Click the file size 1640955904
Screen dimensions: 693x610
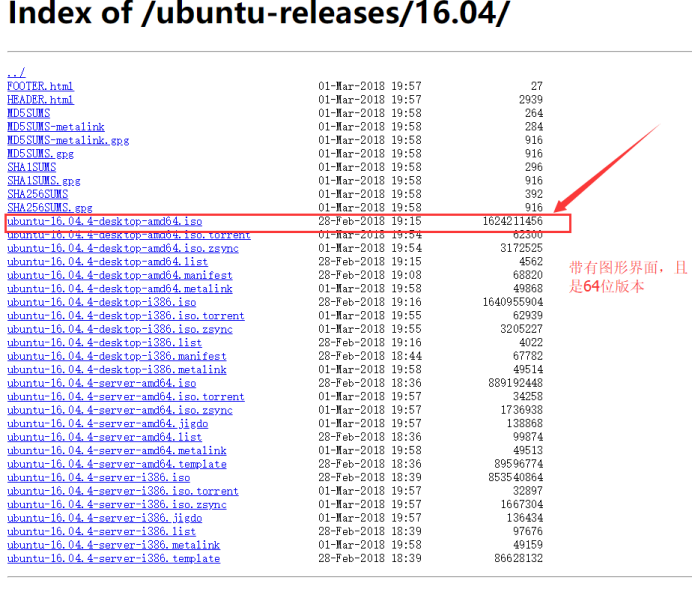(513, 302)
